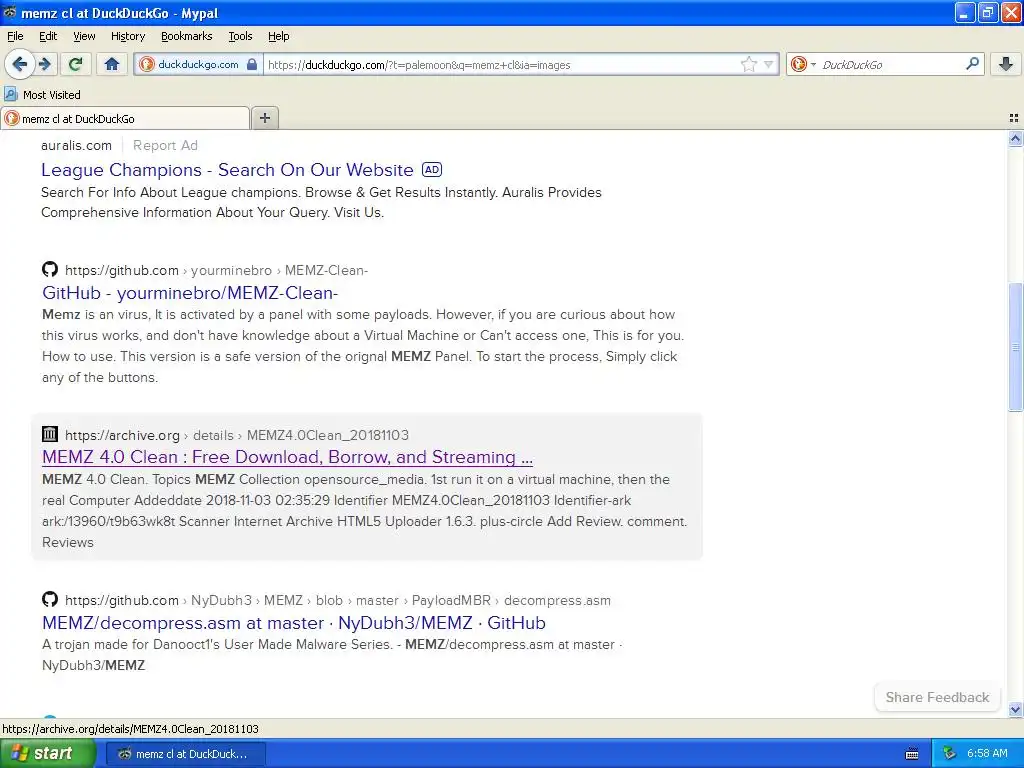Click the 'A trojan made for Danooct1's' snippet

pos(332,655)
